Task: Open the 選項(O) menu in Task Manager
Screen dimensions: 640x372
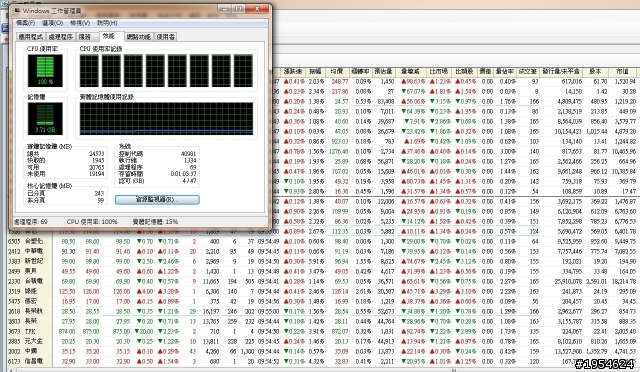Action: (53, 23)
